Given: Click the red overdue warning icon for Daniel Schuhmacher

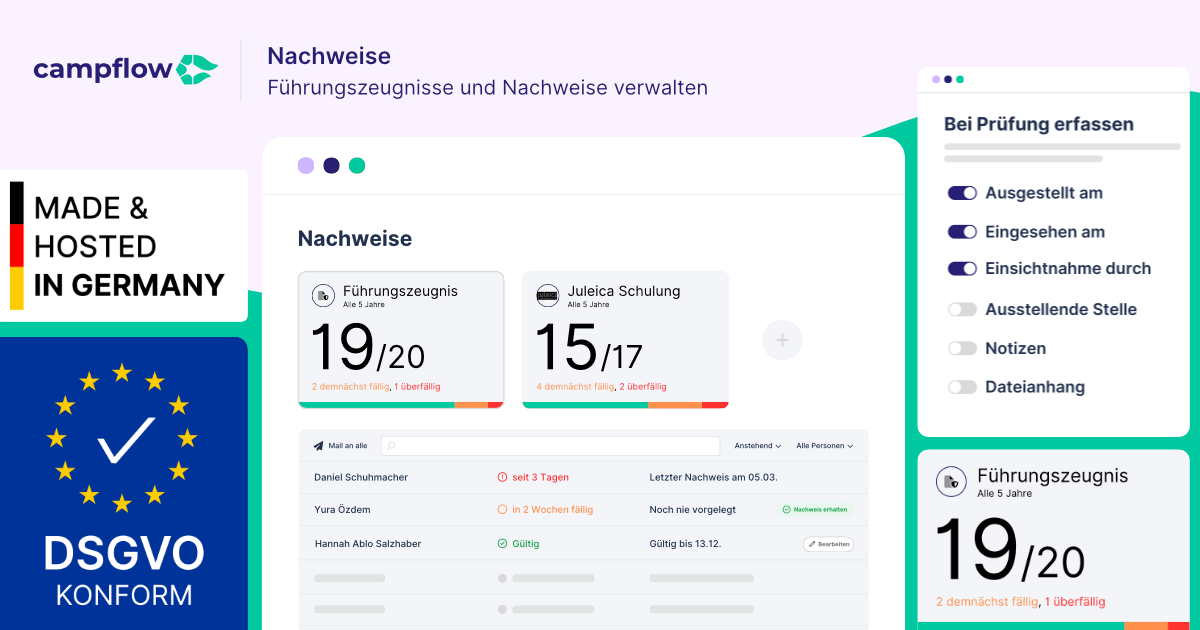Looking at the screenshot, I should coord(502,478).
